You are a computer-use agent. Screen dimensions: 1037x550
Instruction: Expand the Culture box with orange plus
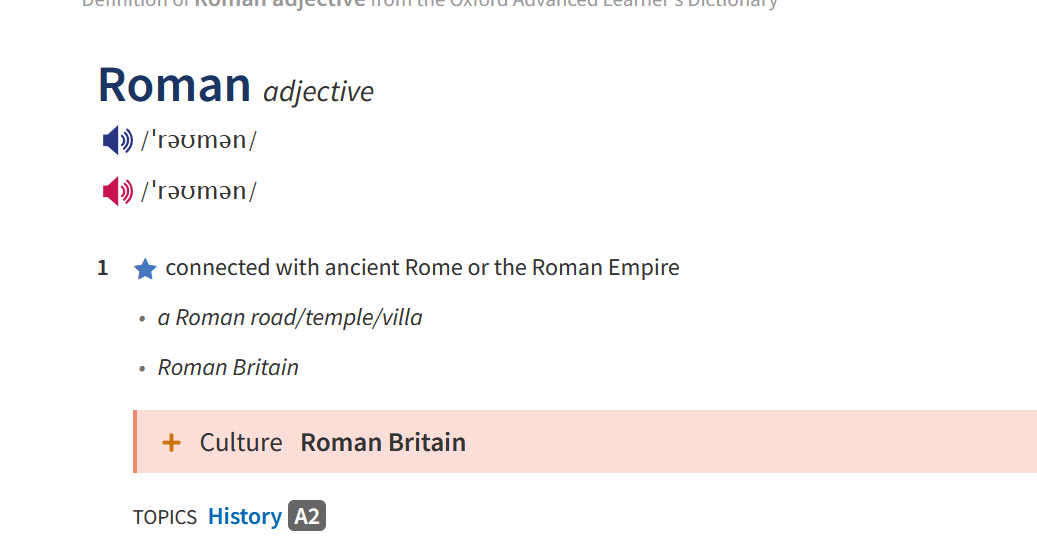tap(171, 442)
